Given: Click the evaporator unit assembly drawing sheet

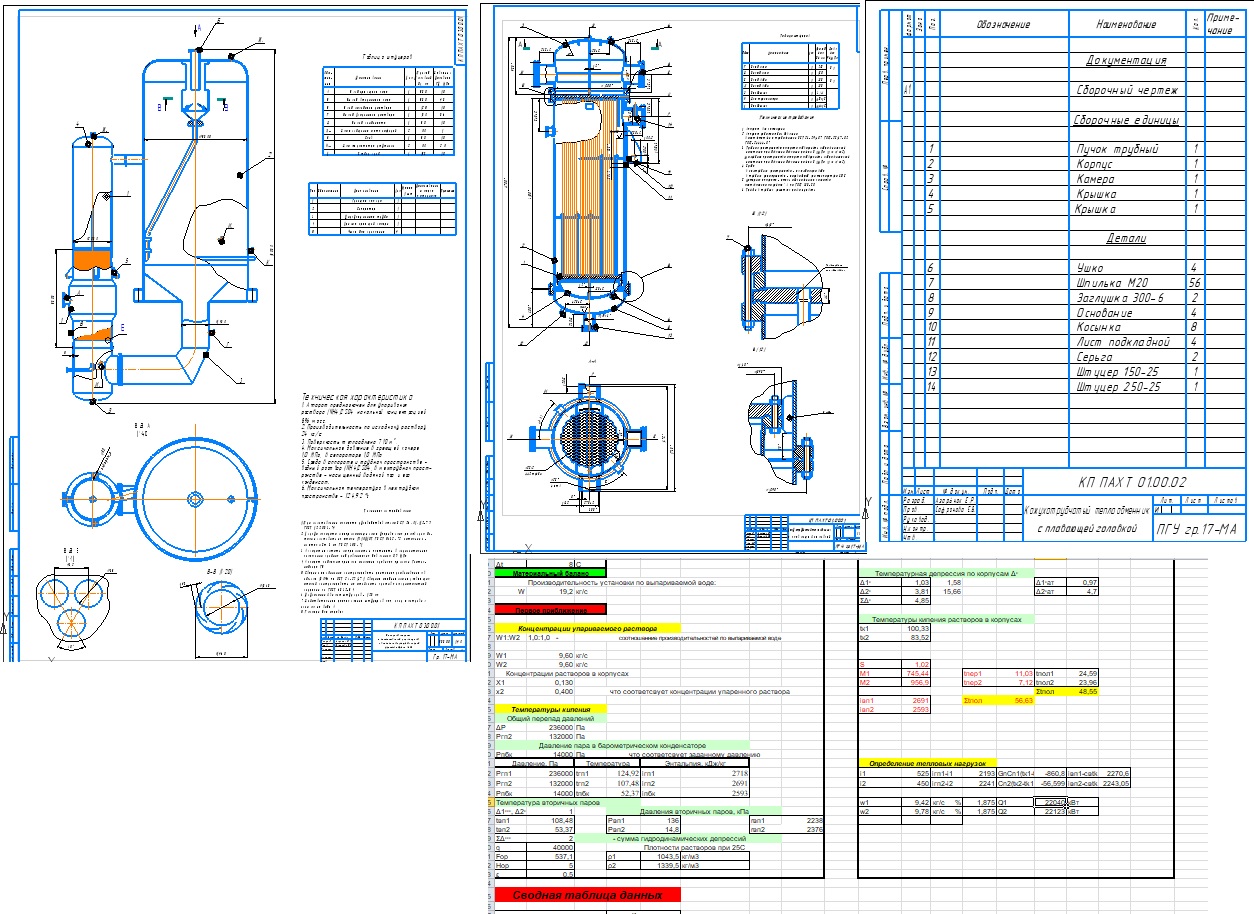Looking at the screenshot, I should [x=235, y=331].
